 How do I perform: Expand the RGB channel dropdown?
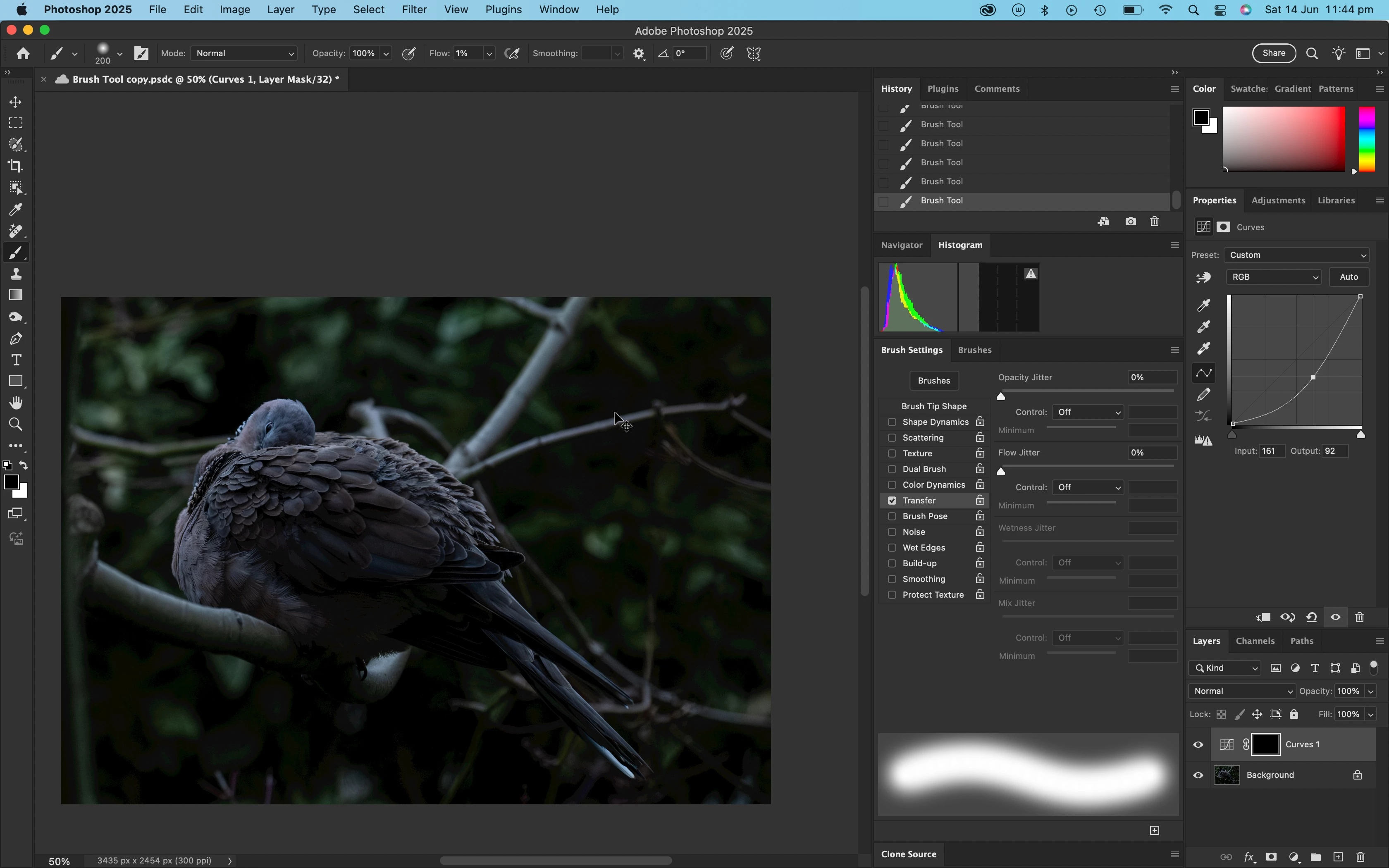(1273, 277)
